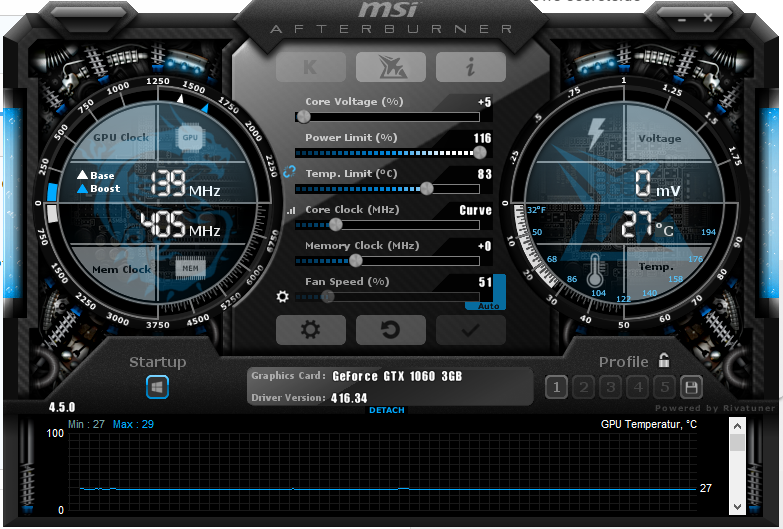Click the version 4.5.0 label
783x529 pixels.
[x=62, y=407]
